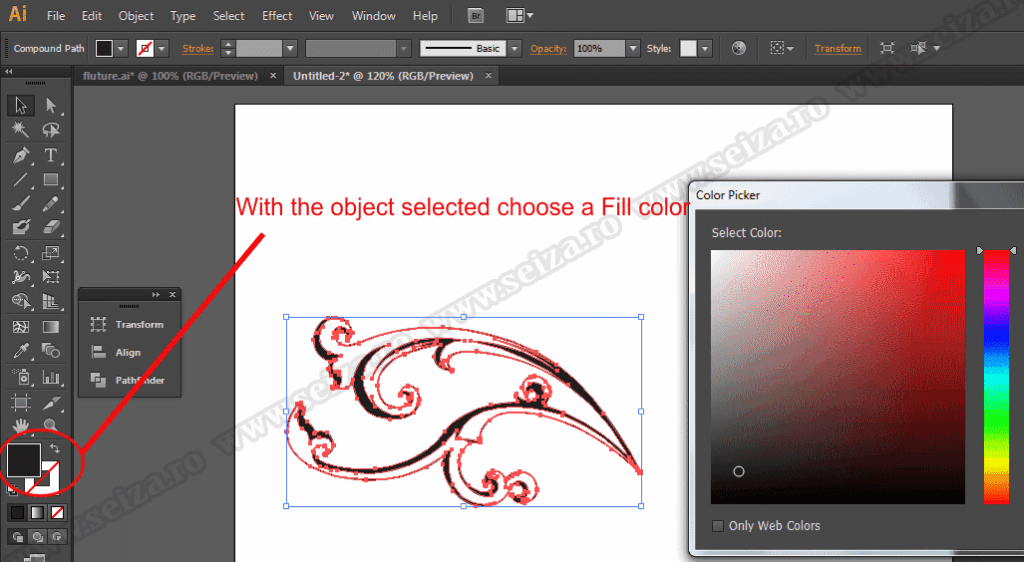Open the Object menu
This screenshot has height=562, width=1024.
pos(136,16)
